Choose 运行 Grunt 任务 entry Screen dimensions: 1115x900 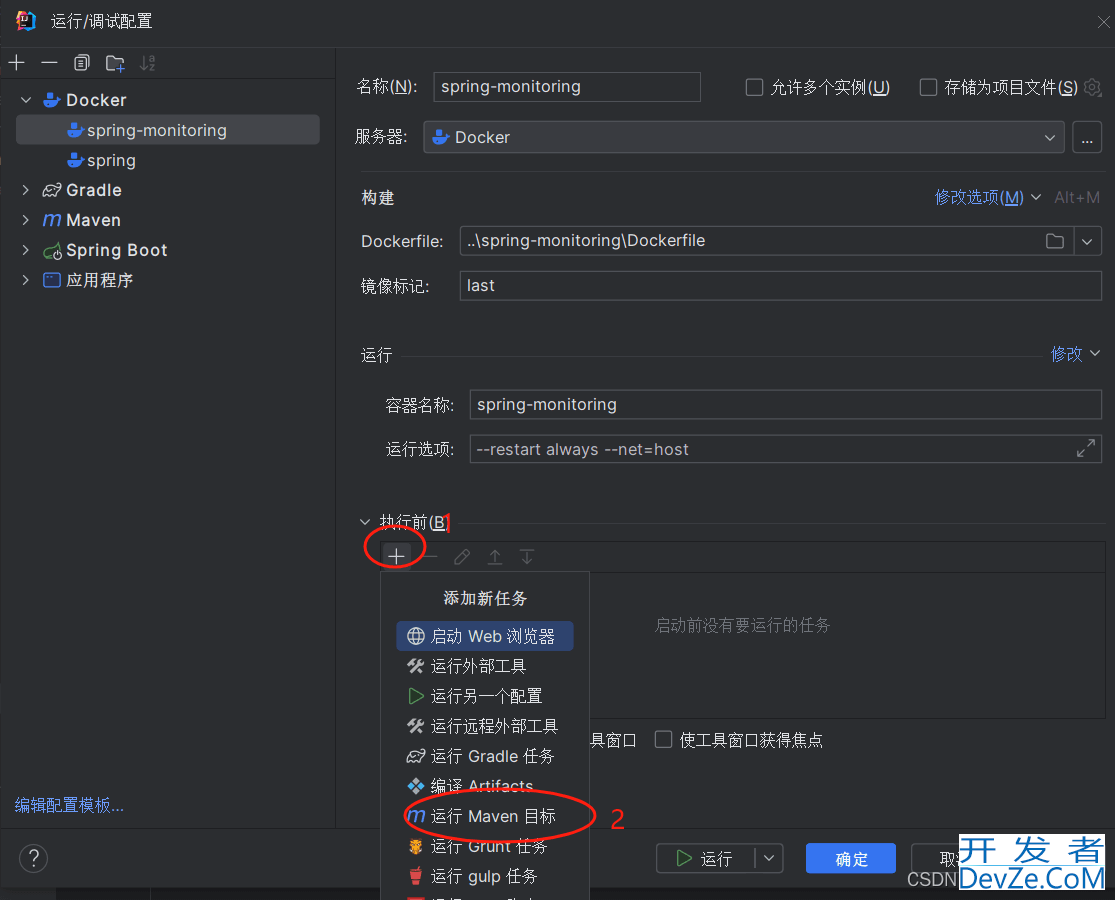click(485, 846)
